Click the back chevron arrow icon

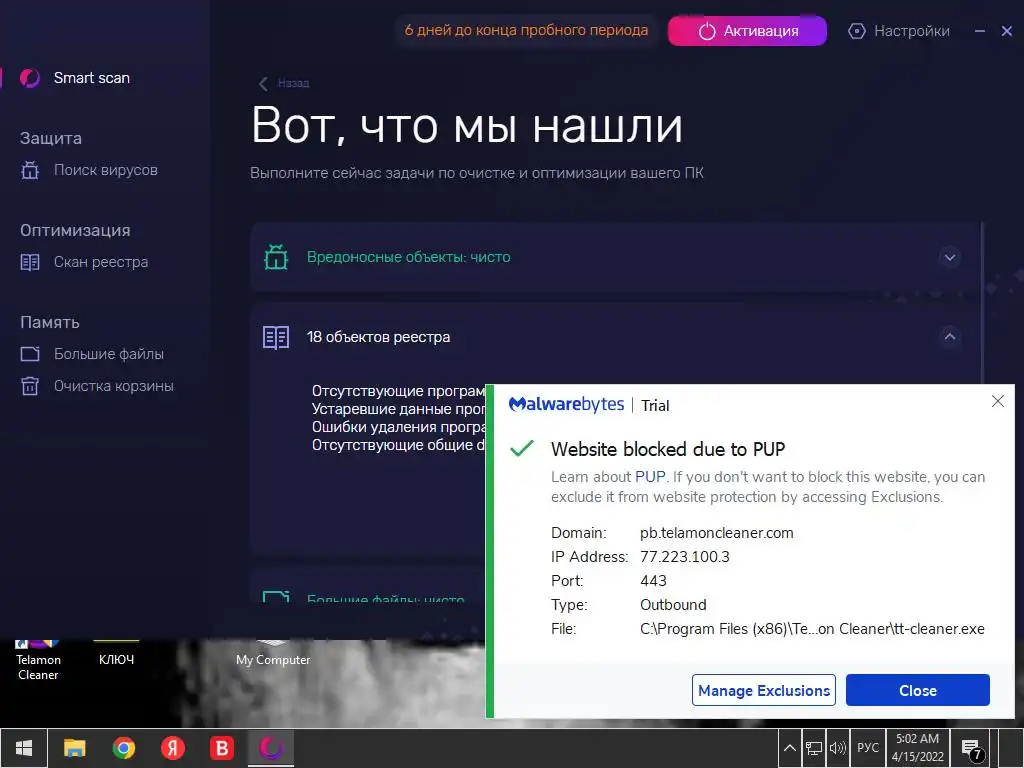pos(263,84)
